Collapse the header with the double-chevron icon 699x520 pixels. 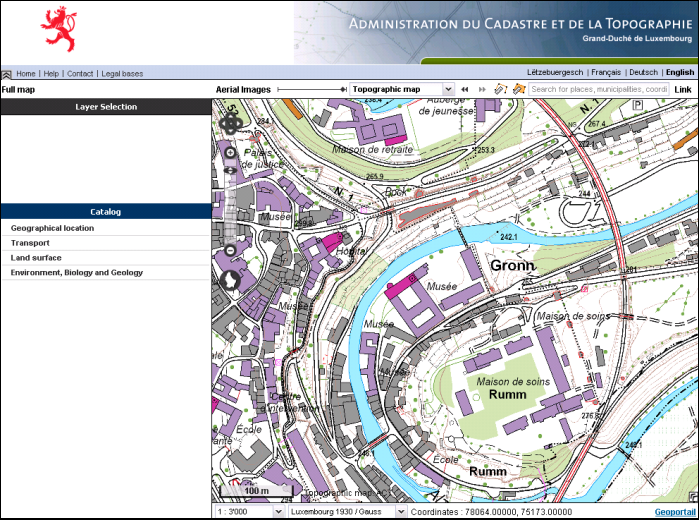7,74
